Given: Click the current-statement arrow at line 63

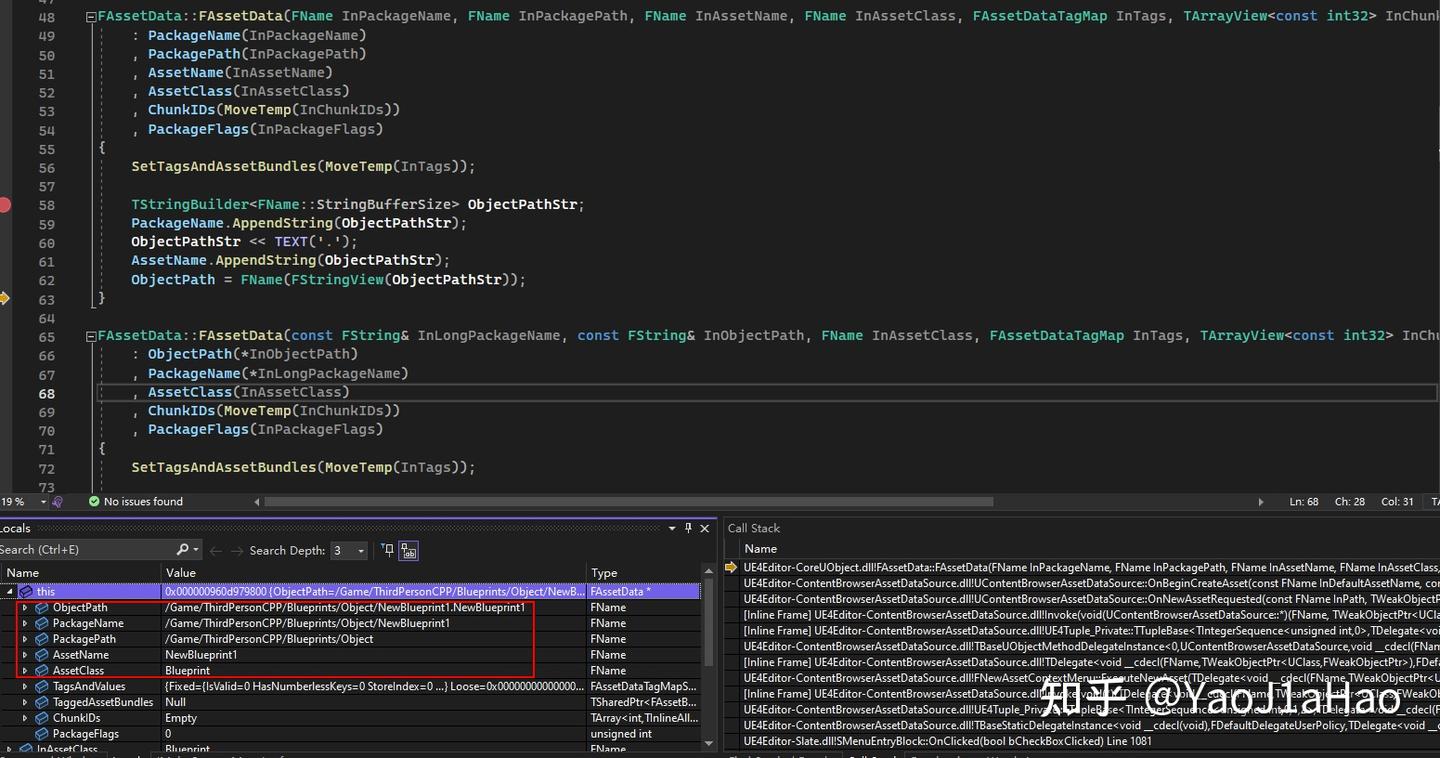Looking at the screenshot, I should (x=5, y=298).
